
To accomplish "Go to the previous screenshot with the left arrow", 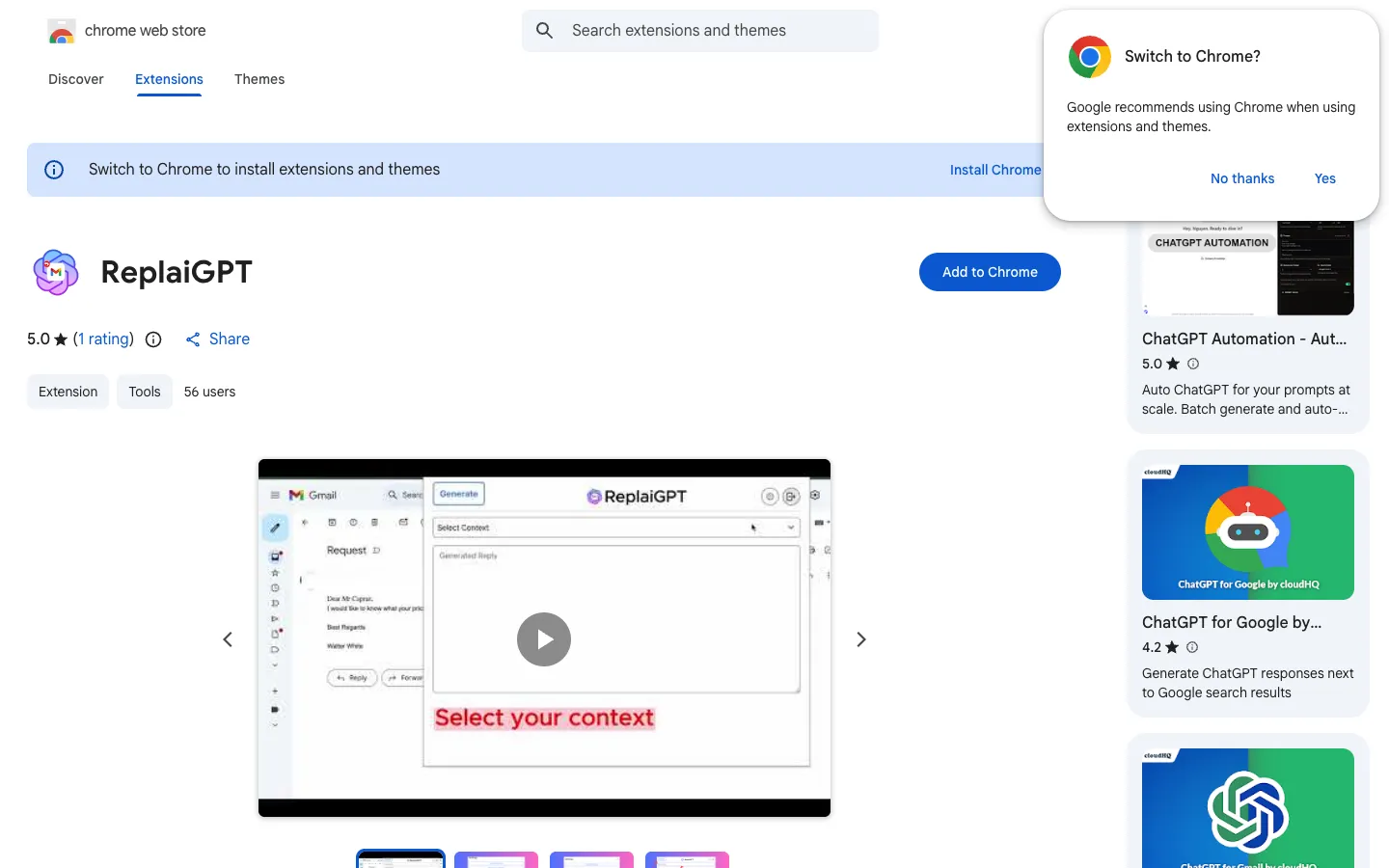I will pyautogui.click(x=228, y=639).
